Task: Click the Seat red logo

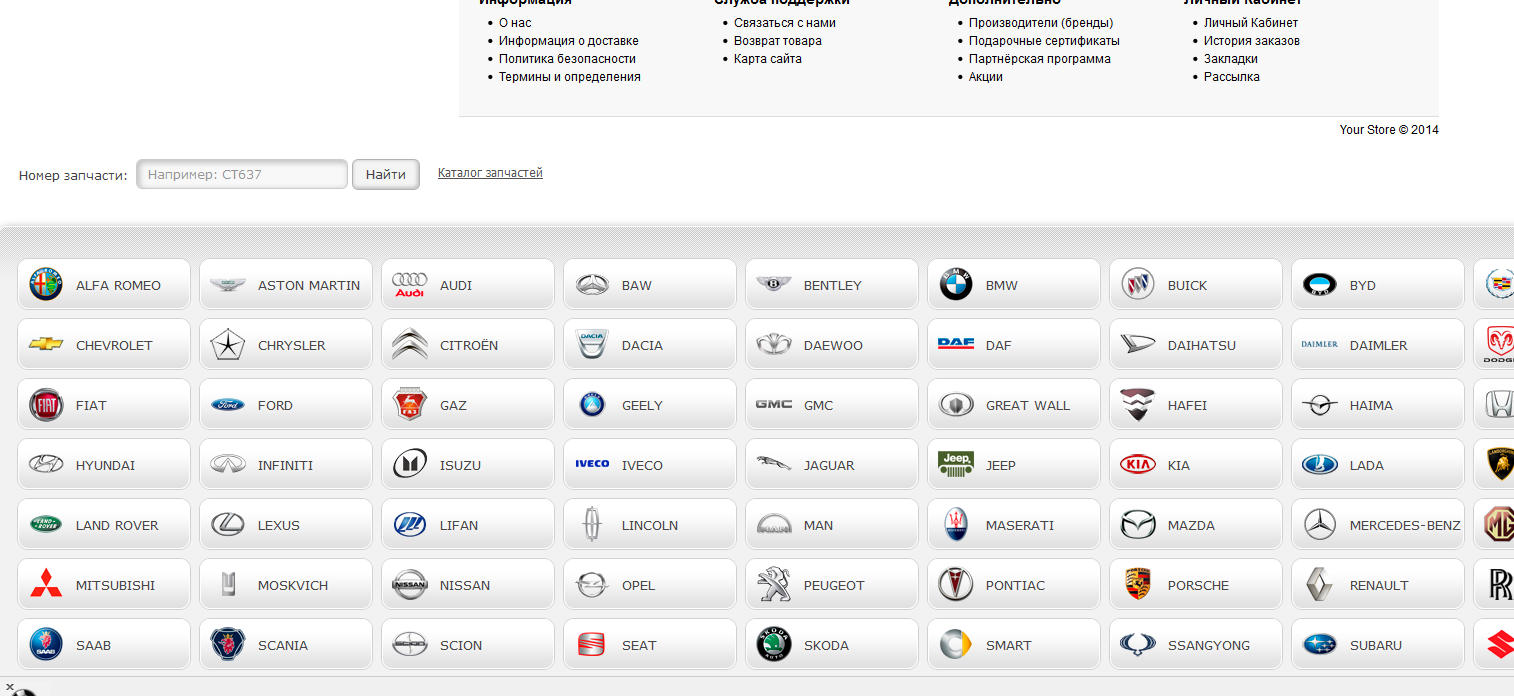Action: (x=592, y=645)
